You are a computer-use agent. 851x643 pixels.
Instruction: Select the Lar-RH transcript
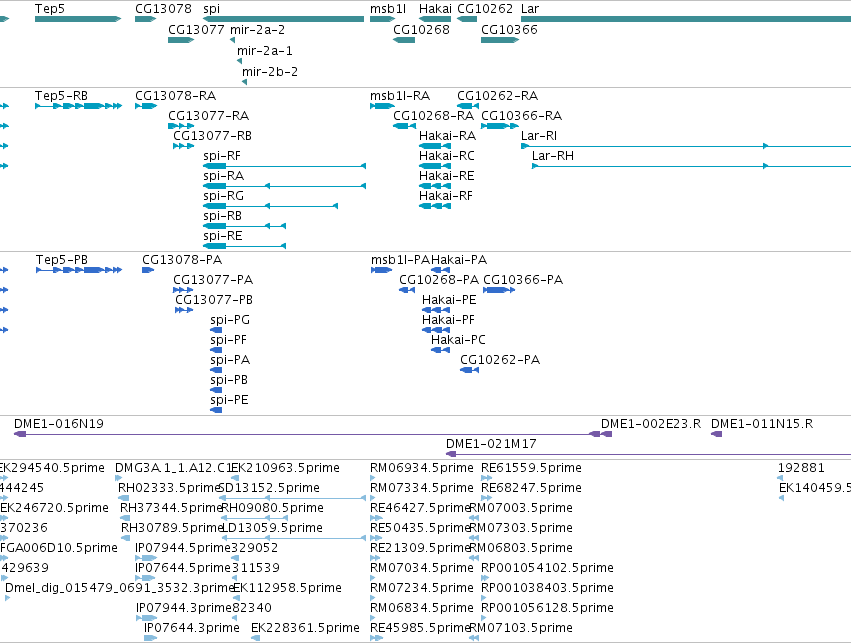tap(691, 166)
